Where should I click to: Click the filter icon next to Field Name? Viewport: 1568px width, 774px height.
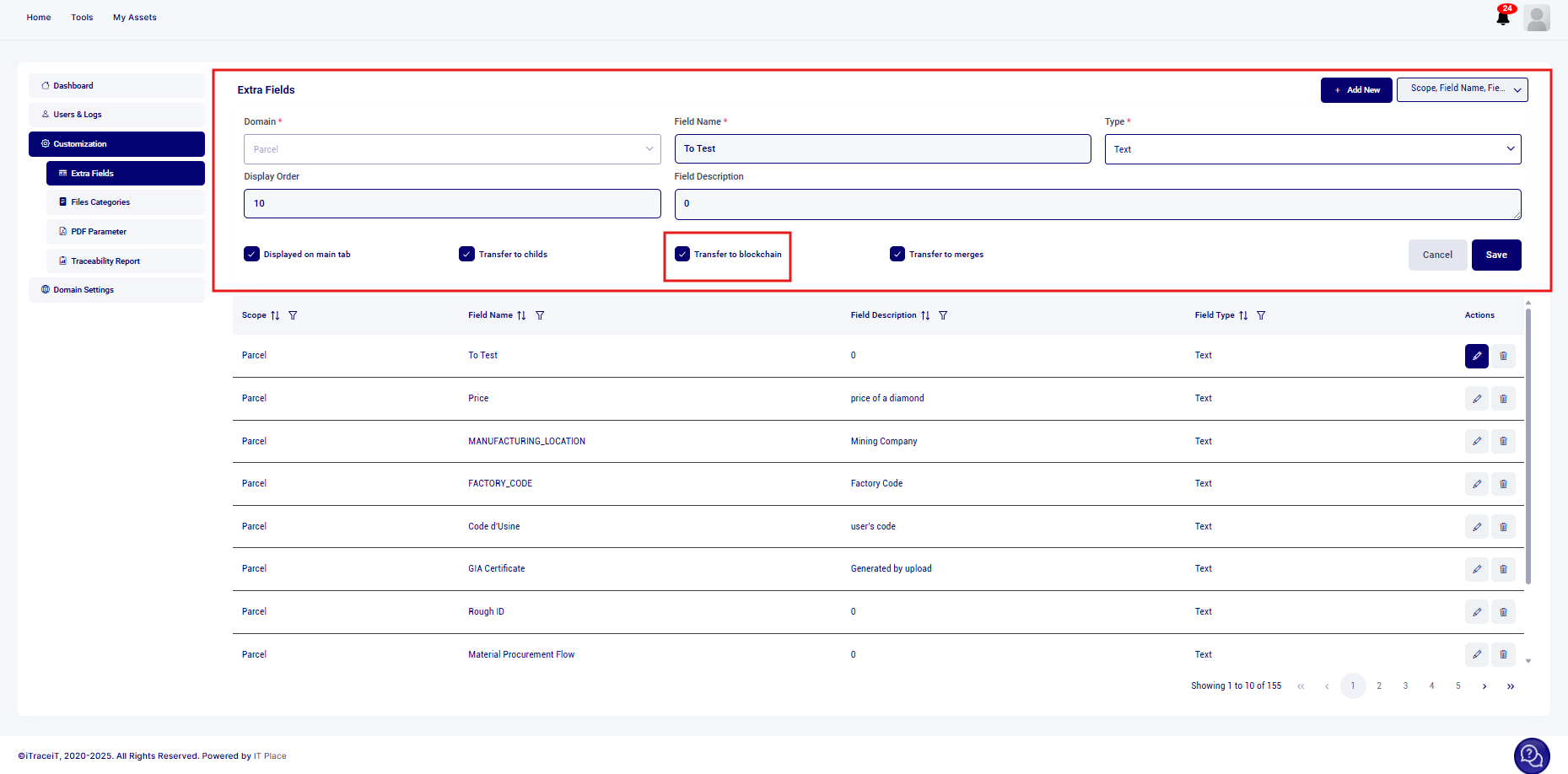[x=540, y=315]
